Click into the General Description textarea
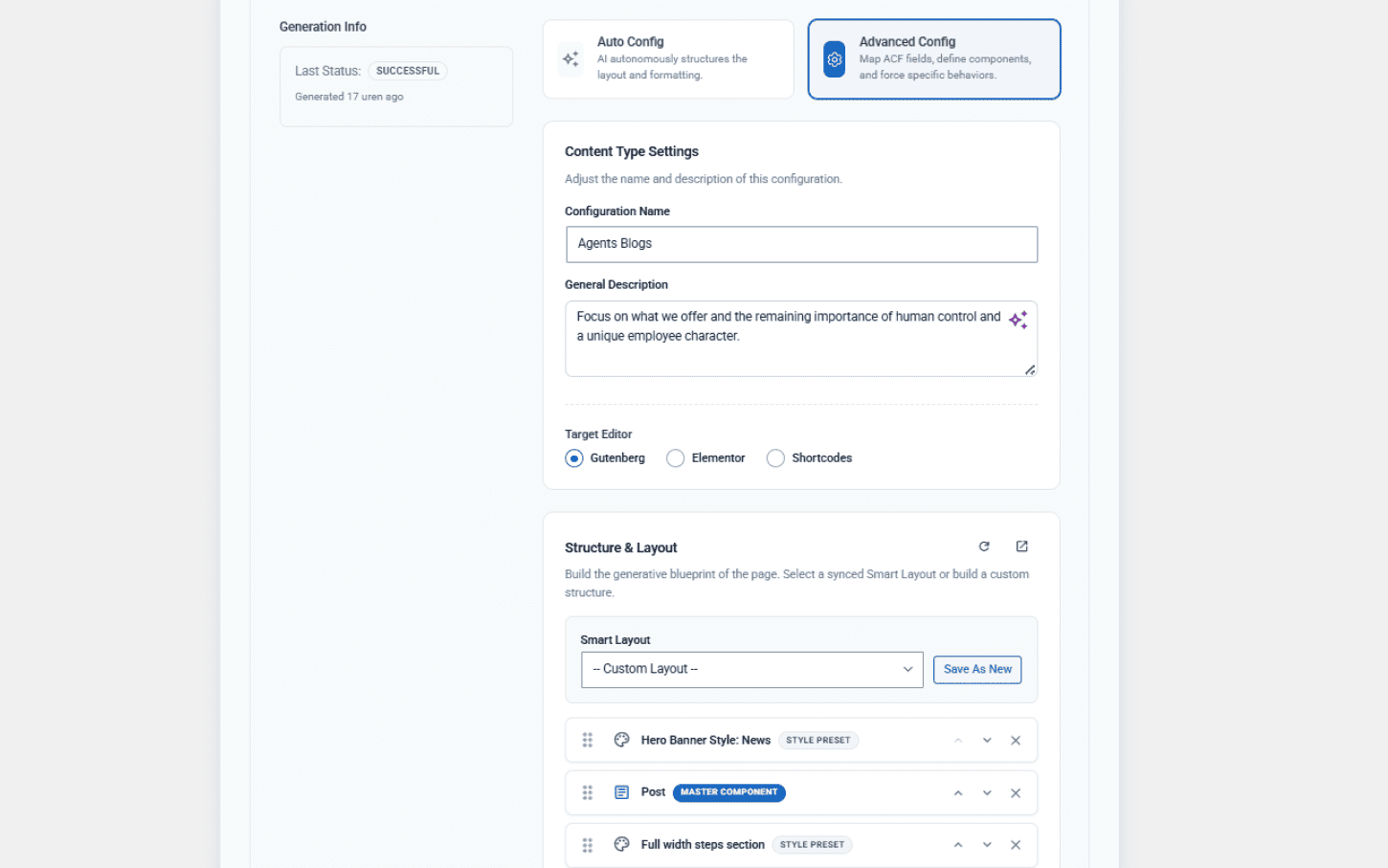The width and height of the screenshot is (1388, 868). [x=802, y=339]
